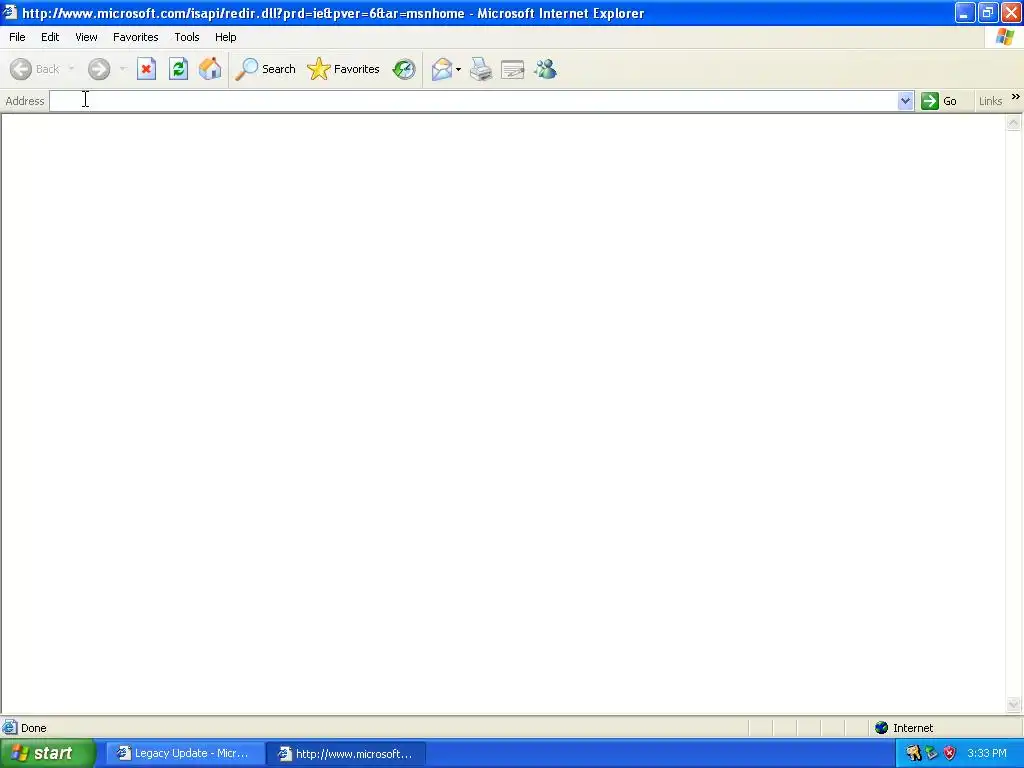This screenshot has width=1024, height=768.
Task: Click the Internet zone globe icon
Action: [x=882, y=728]
